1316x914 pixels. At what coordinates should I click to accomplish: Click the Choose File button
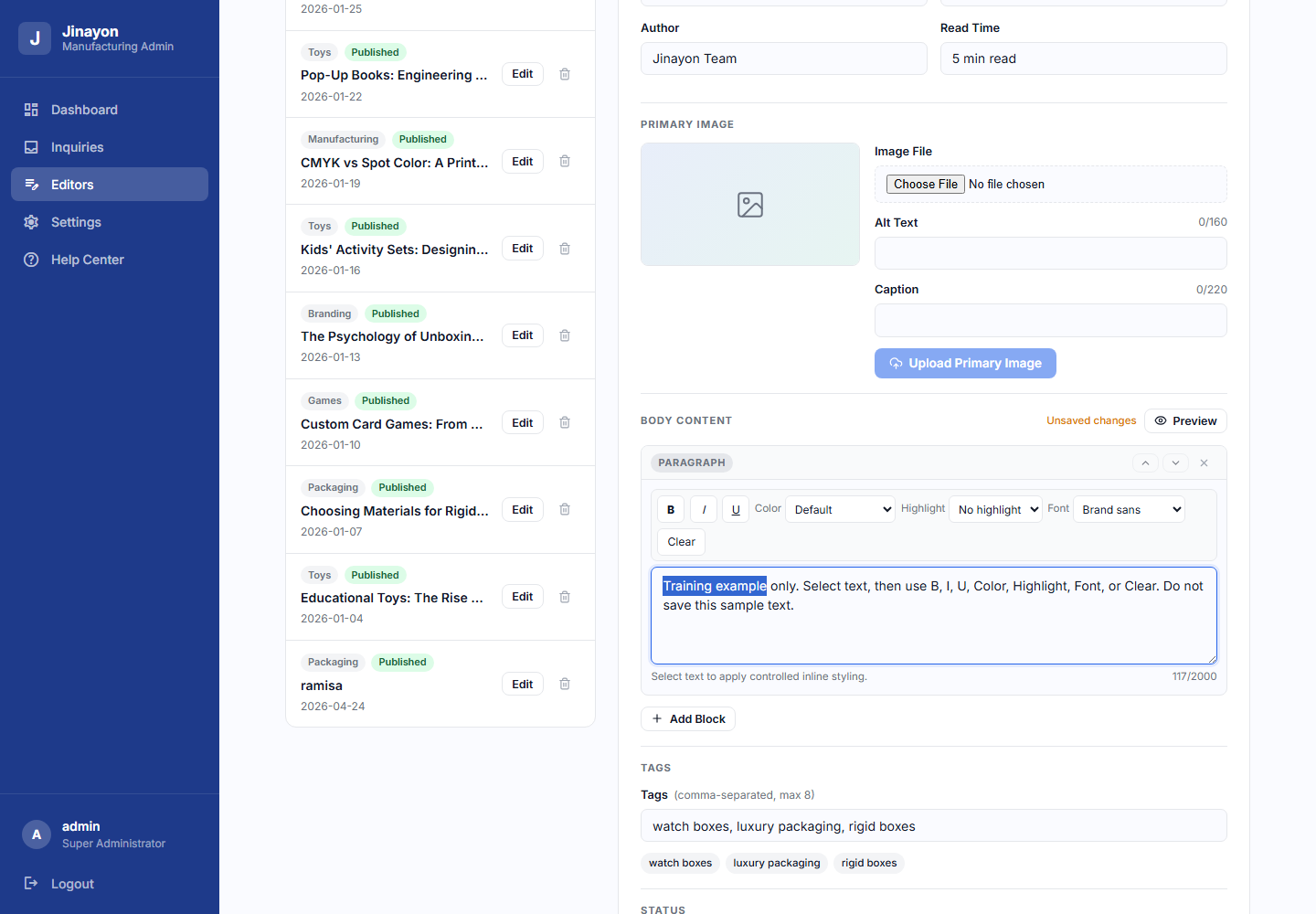926,184
